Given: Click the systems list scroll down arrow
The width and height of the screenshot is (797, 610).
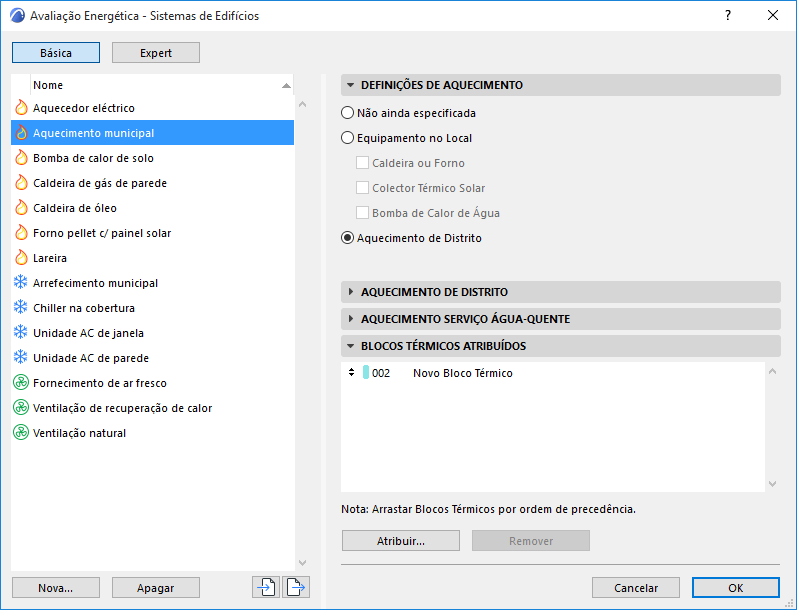Looking at the screenshot, I should (x=302, y=562).
